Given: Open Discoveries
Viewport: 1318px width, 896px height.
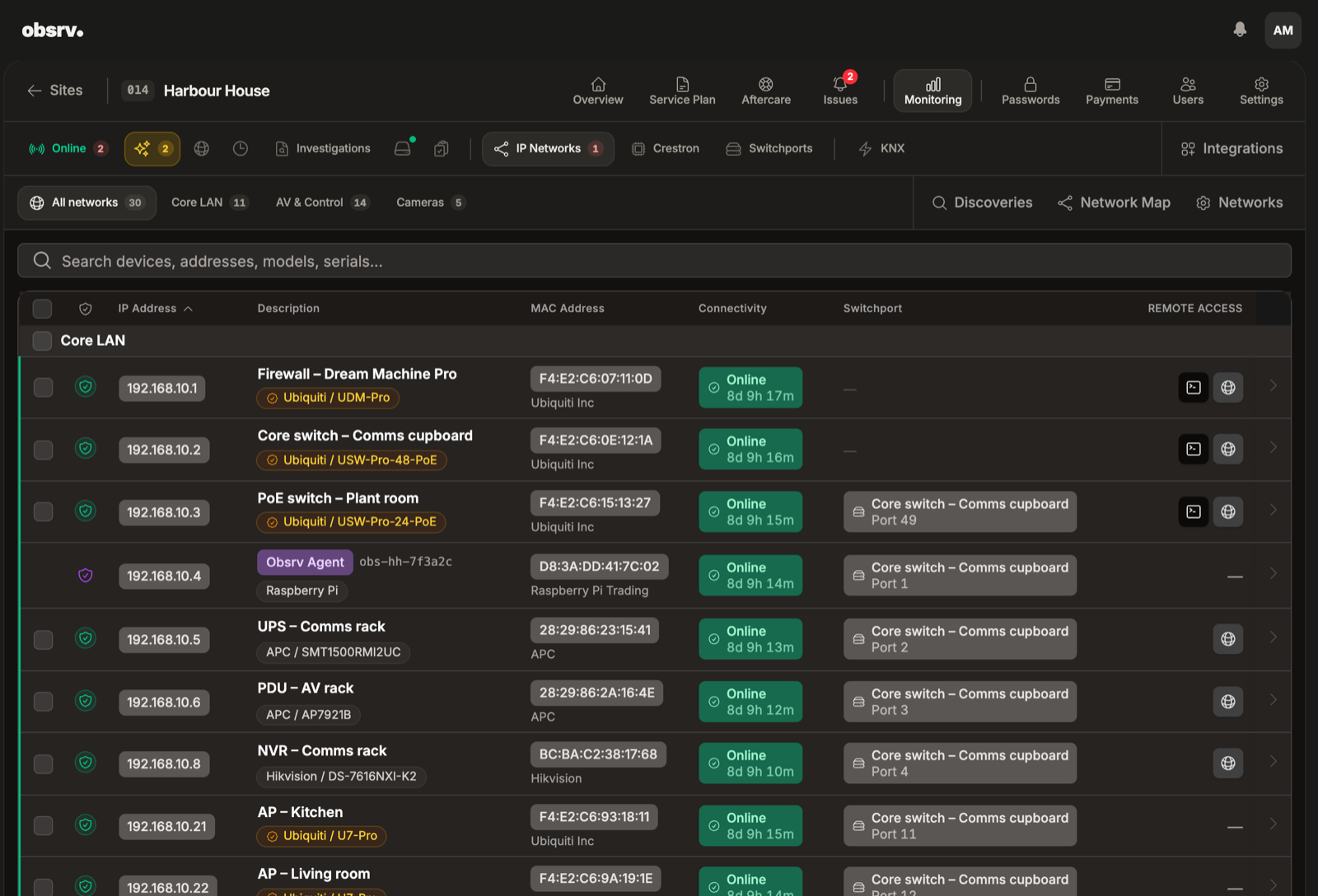Looking at the screenshot, I should click(x=982, y=203).
